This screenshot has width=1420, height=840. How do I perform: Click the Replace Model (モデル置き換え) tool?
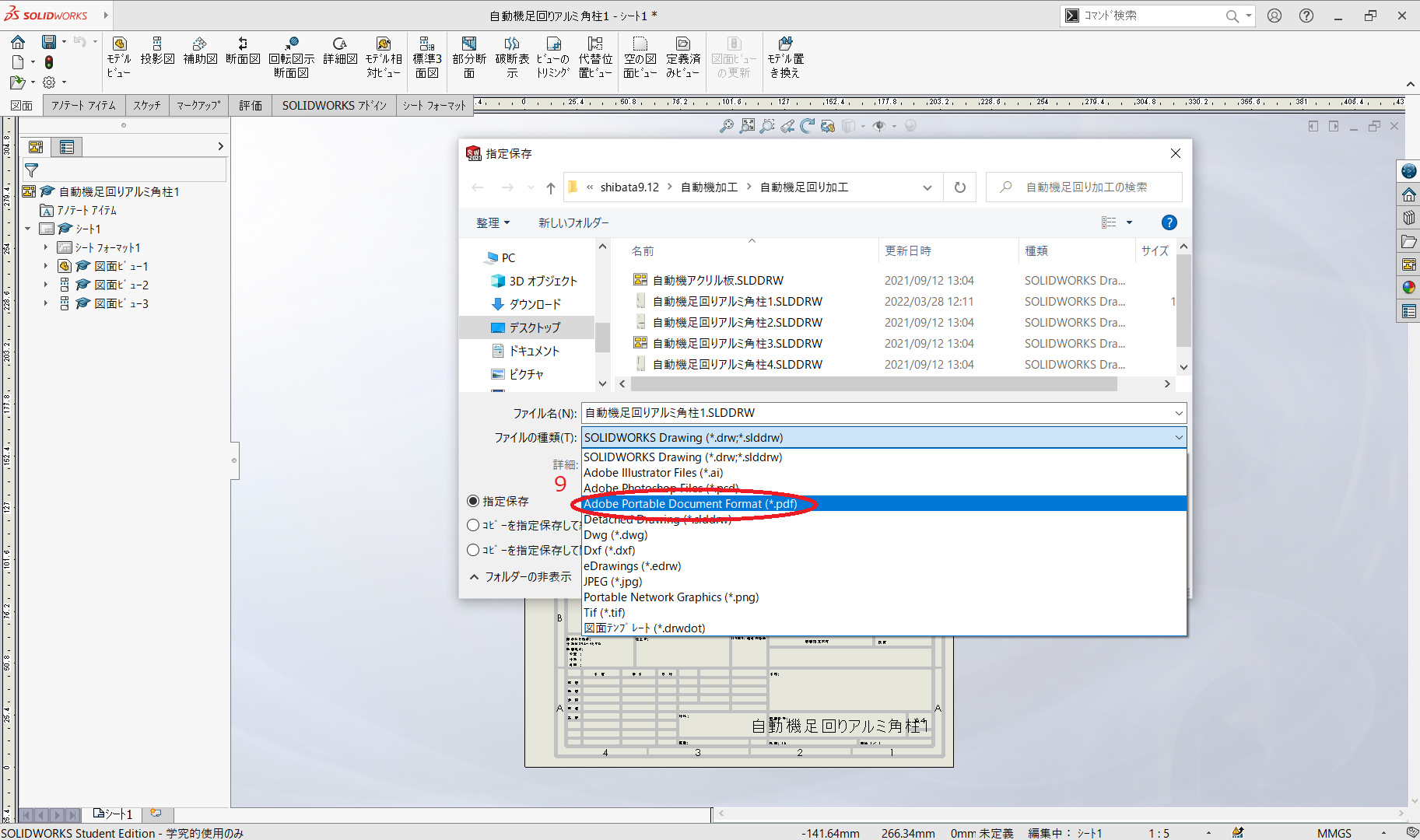point(786,57)
